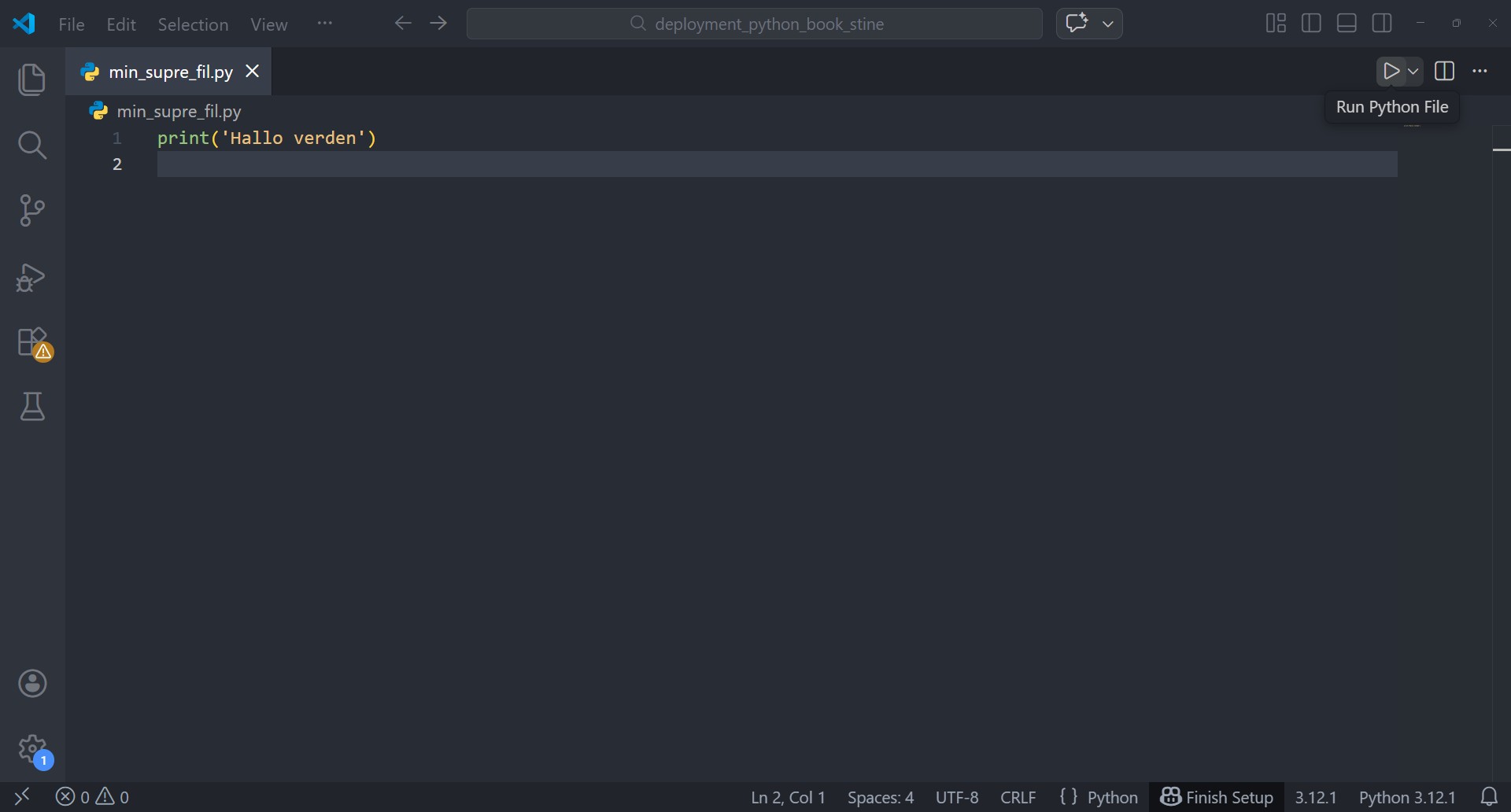Click the Accounts icon

(32, 684)
